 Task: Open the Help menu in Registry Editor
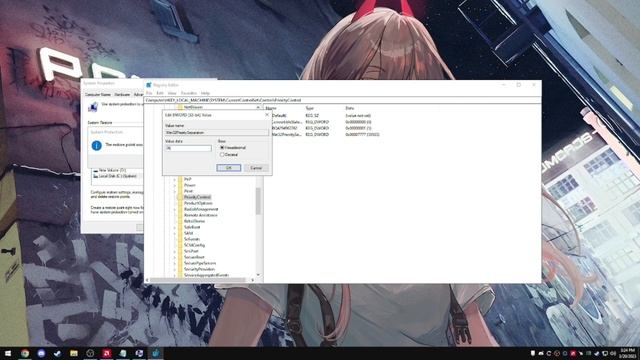click(205, 93)
